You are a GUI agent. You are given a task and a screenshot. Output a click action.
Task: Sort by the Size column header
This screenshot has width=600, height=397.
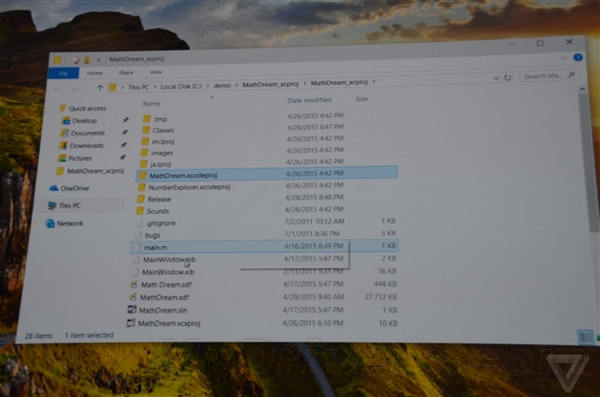click(362, 99)
